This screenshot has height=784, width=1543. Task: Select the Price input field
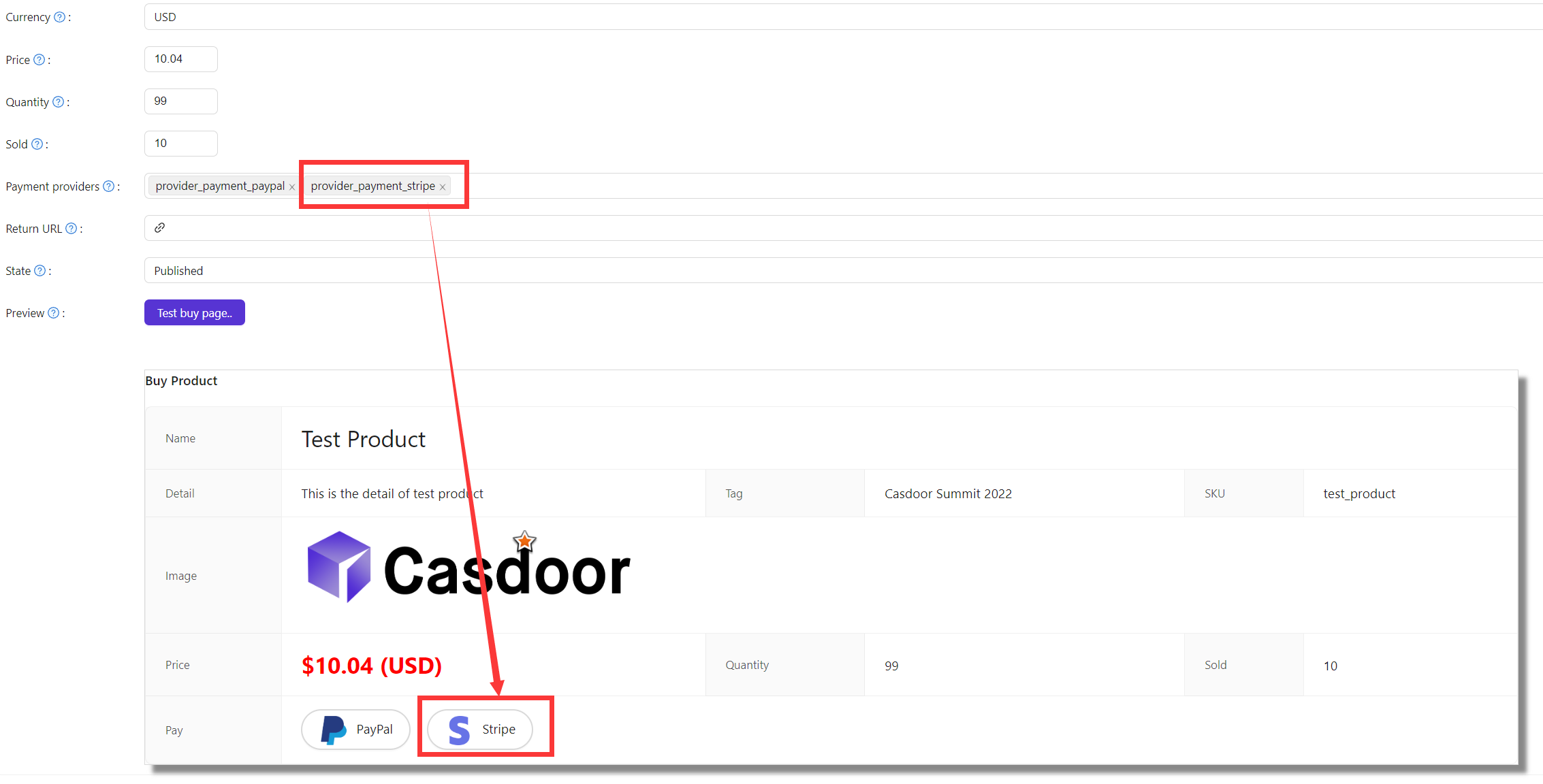coord(181,59)
